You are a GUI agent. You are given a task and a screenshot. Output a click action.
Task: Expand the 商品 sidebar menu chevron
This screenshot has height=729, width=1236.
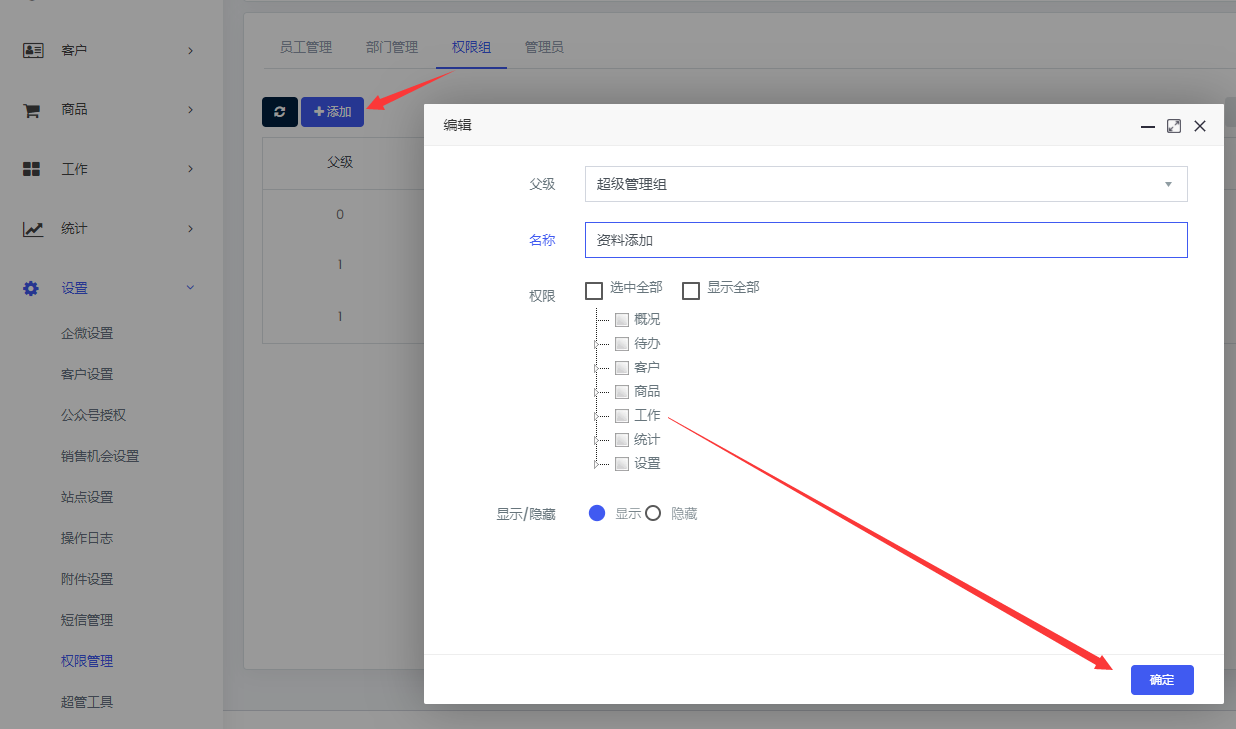click(190, 110)
